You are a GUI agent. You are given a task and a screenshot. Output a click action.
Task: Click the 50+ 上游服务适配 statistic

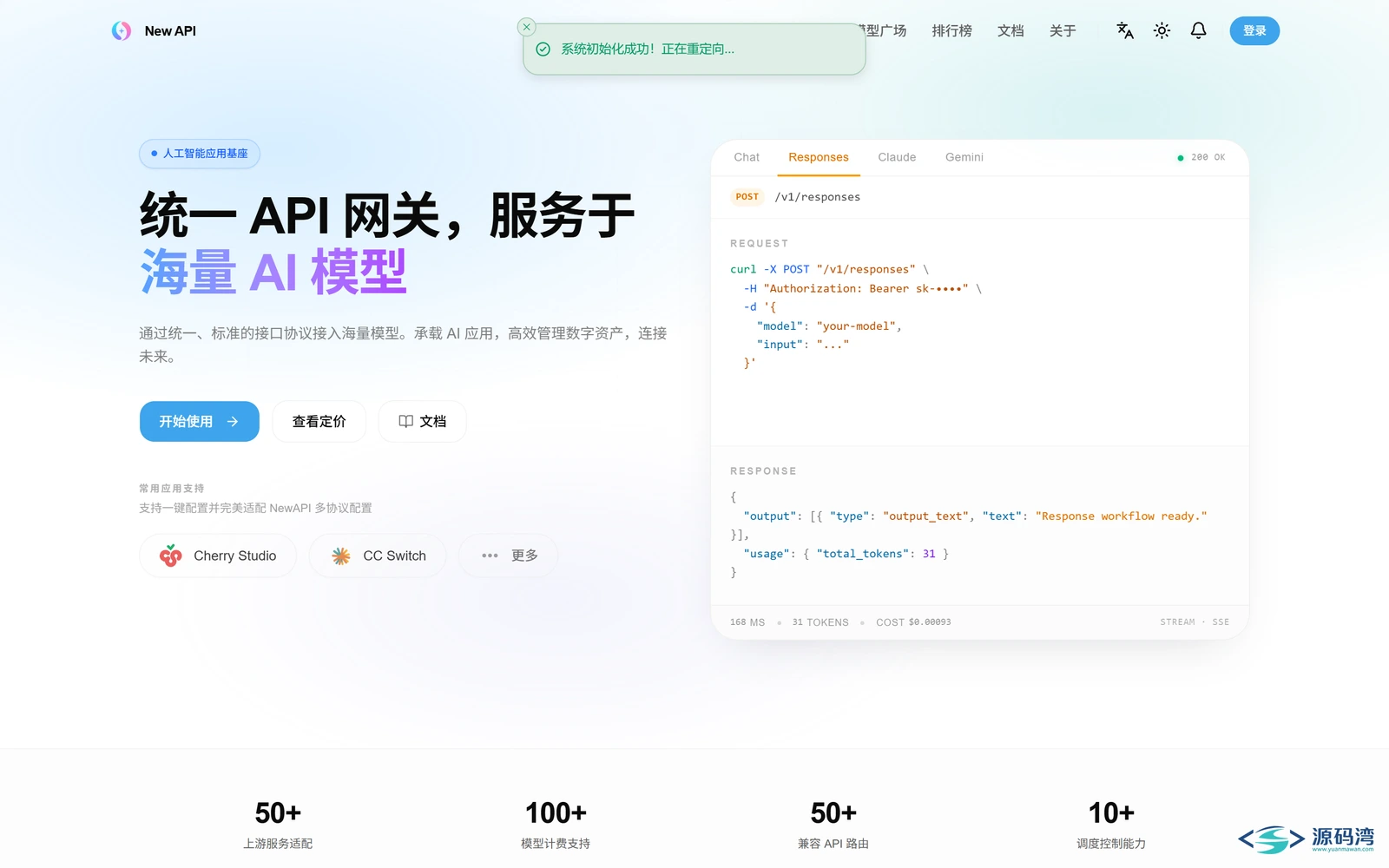point(278,825)
